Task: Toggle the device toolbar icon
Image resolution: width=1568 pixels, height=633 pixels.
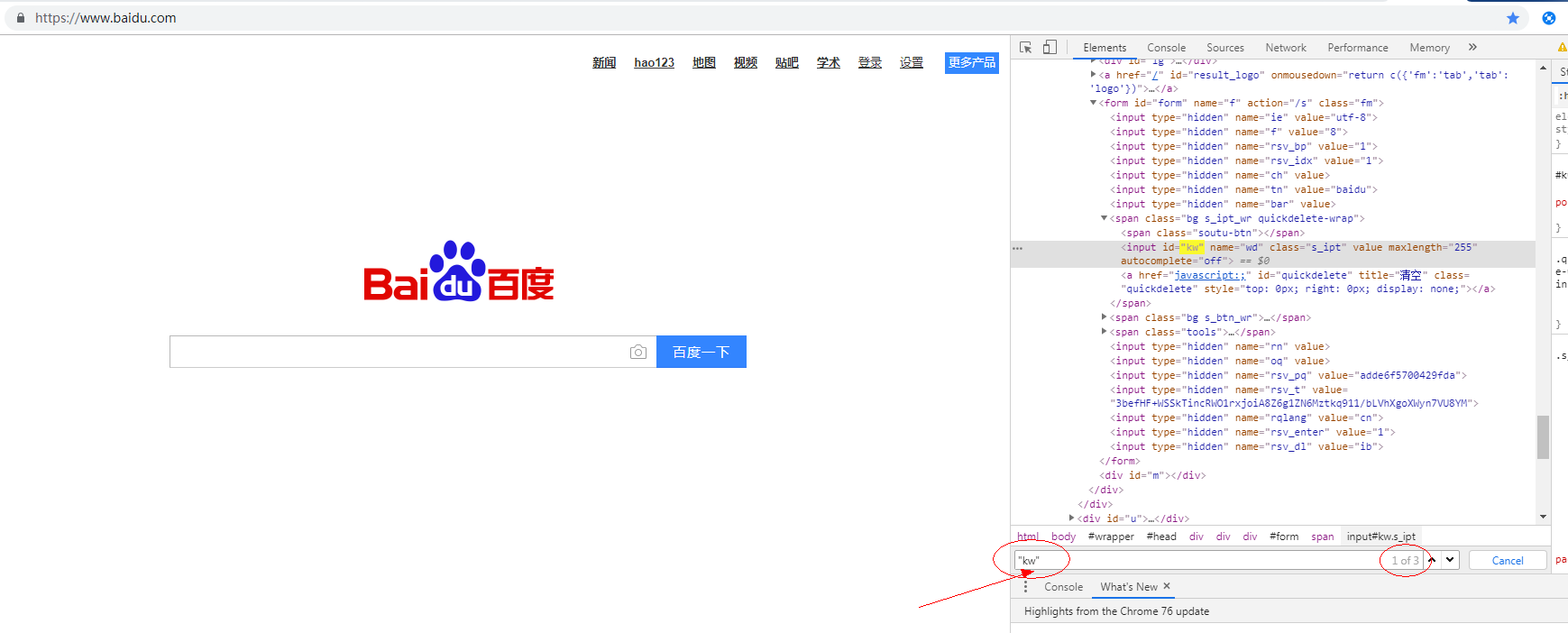Action: [x=1050, y=47]
